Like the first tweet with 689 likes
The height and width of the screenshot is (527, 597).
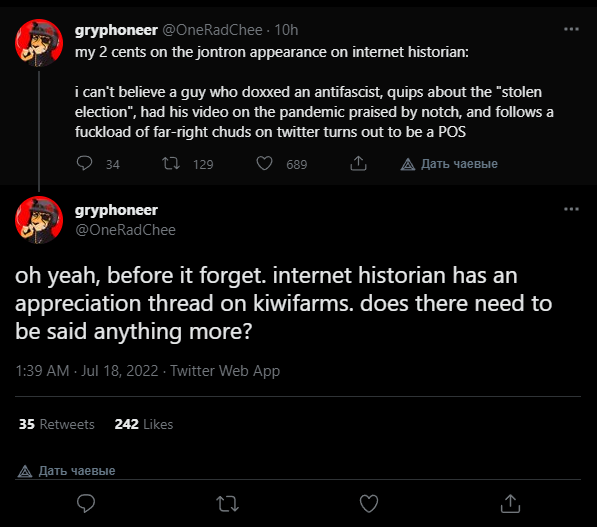pos(264,164)
